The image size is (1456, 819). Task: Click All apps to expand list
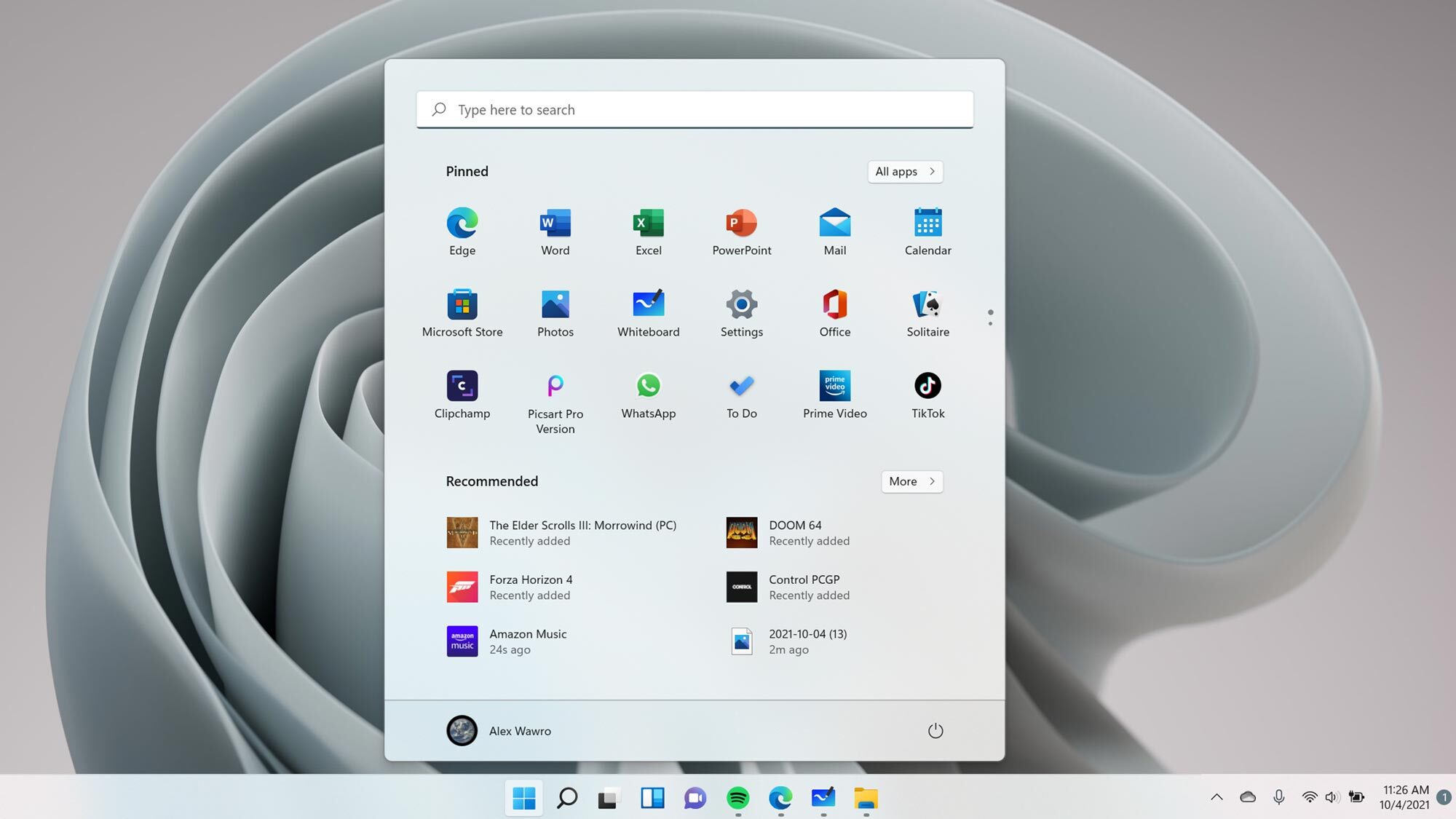(x=904, y=171)
